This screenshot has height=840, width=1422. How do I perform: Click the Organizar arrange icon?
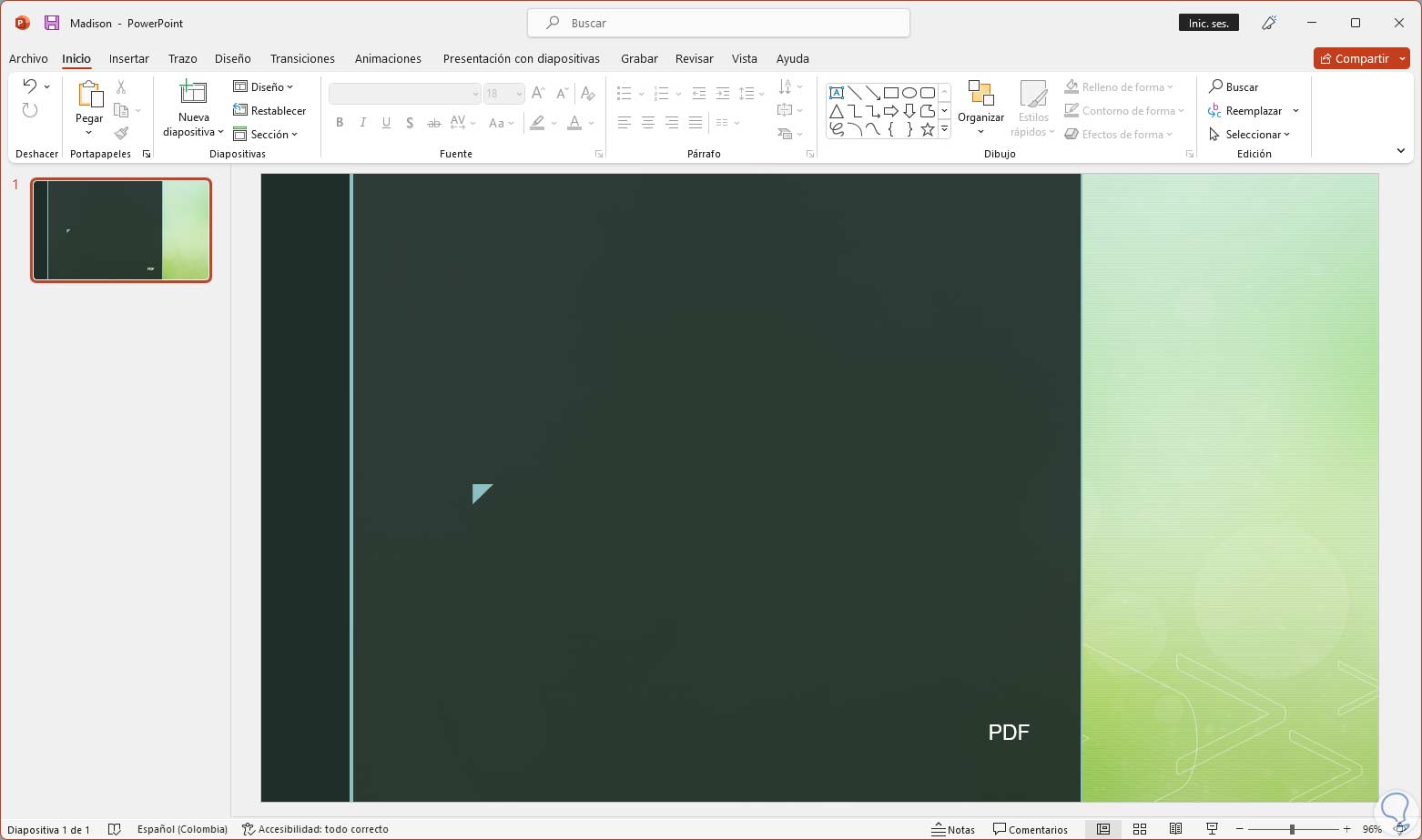tap(980, 94)
